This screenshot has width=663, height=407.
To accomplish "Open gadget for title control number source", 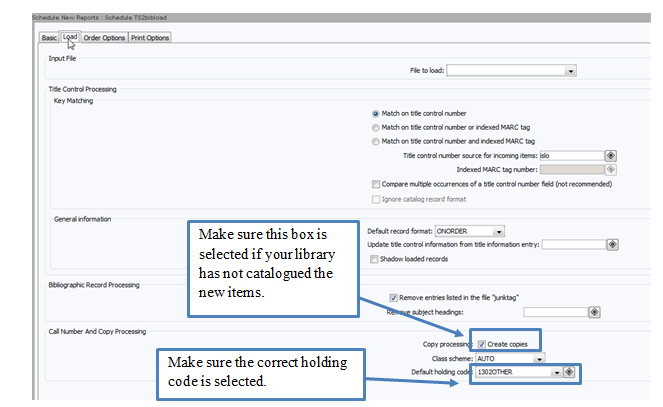I will tap(611, 156).
